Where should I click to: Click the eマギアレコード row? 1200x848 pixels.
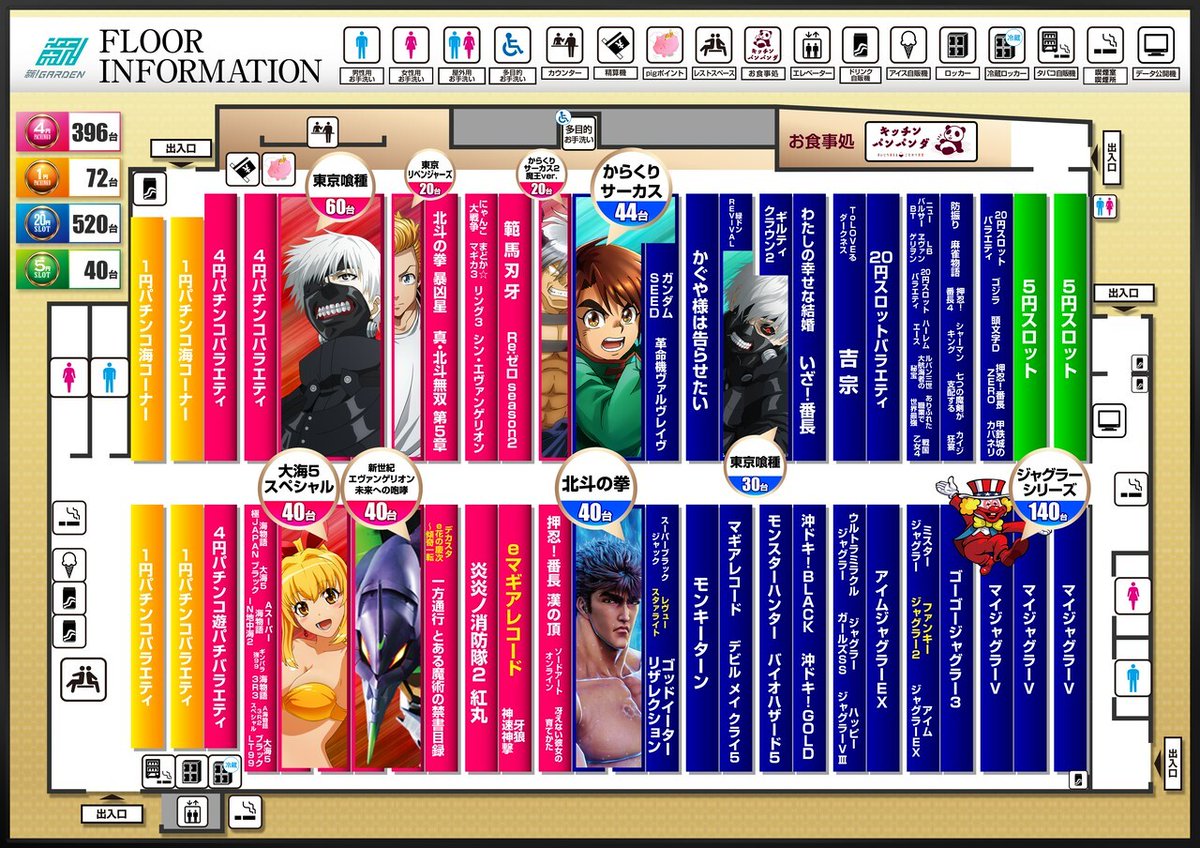[516, 638]
